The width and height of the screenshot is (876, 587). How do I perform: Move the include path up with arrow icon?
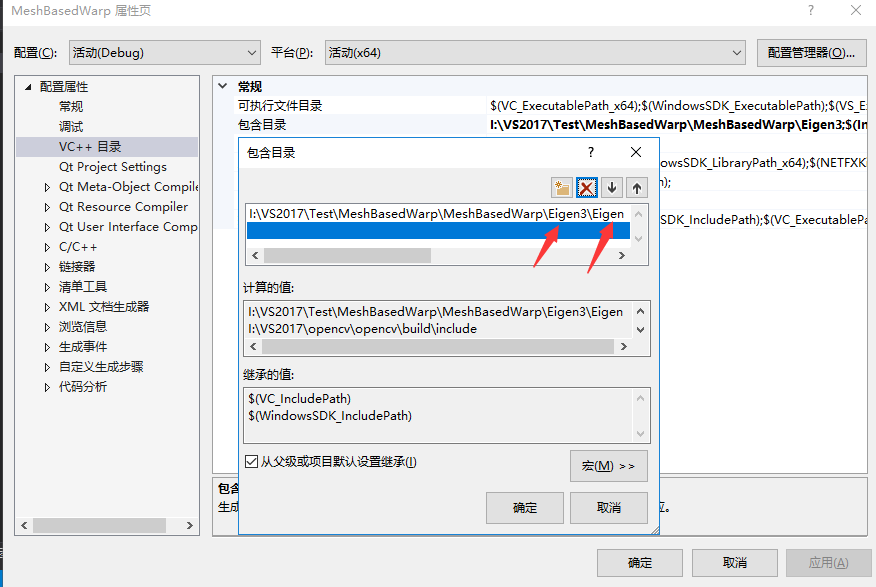[x=637, y=187]
